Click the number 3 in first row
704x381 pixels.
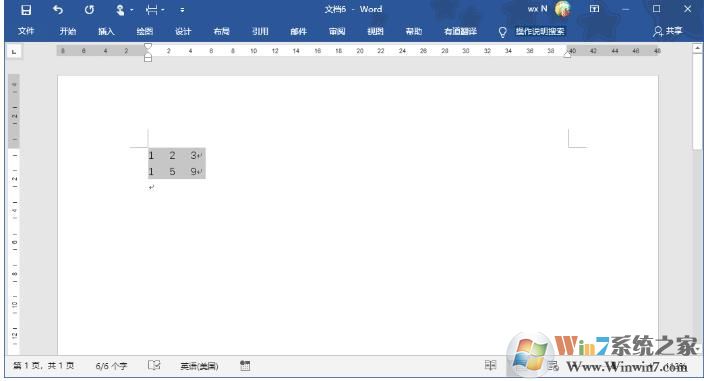pyautogui.click(x=193, y=155)
